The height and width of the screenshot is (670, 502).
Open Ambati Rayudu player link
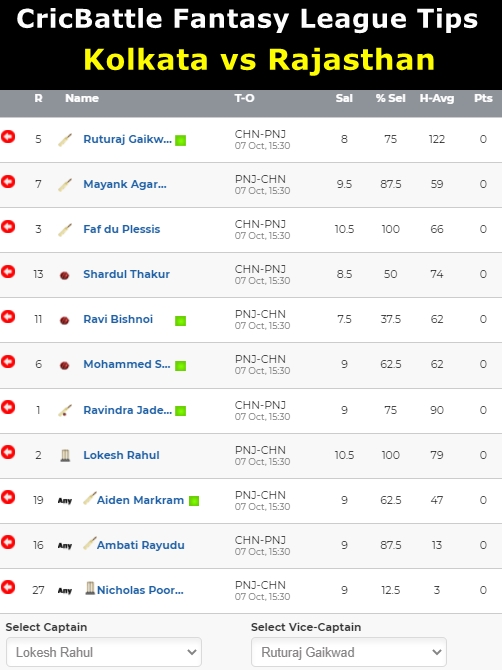[x=141, y=545]
